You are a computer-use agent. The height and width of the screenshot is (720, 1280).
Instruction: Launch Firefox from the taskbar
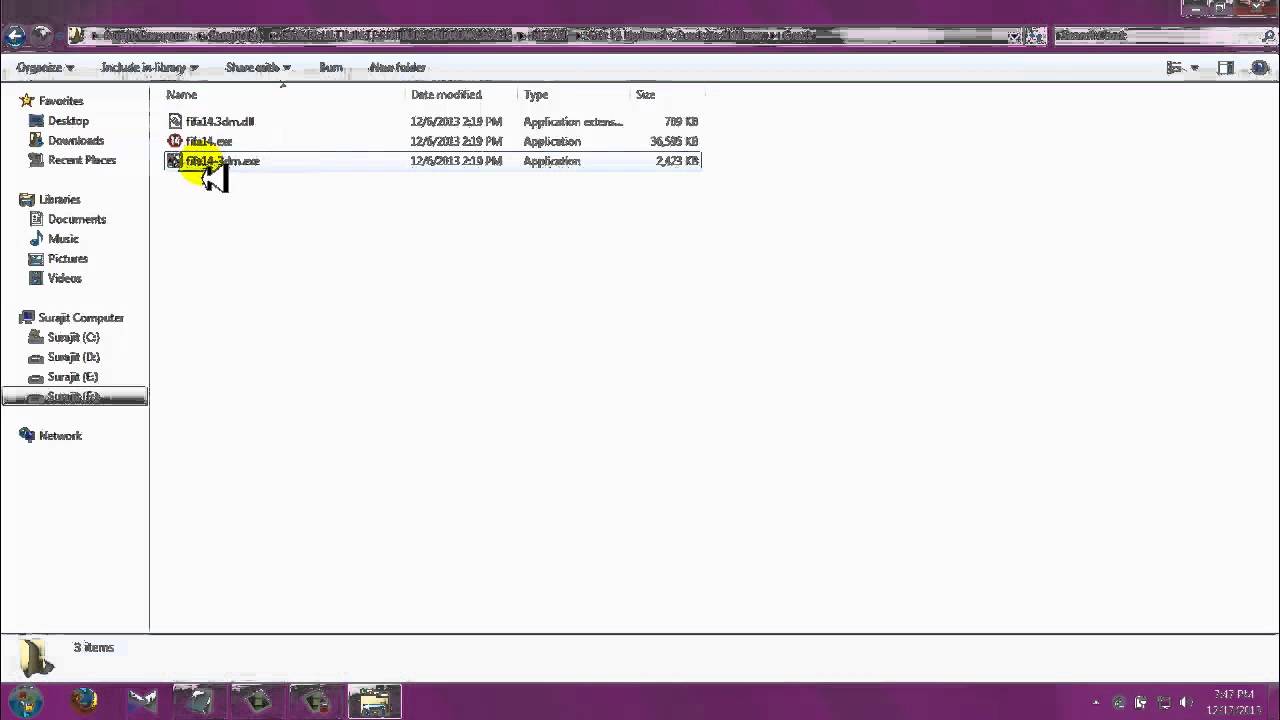(85, 702)
